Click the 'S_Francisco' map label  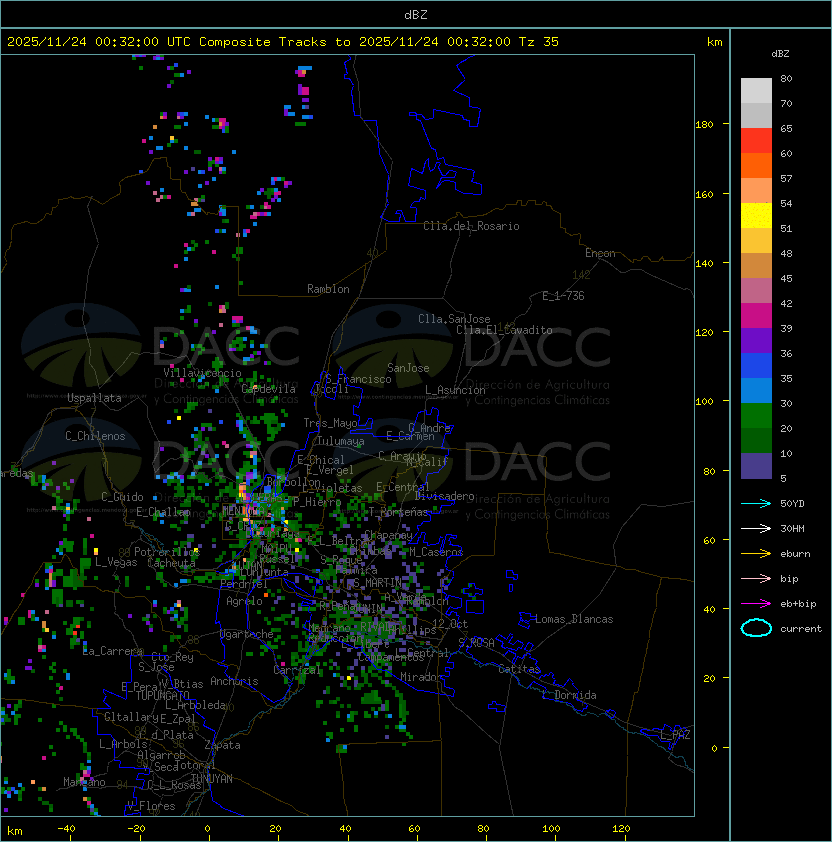coord(358,379)
